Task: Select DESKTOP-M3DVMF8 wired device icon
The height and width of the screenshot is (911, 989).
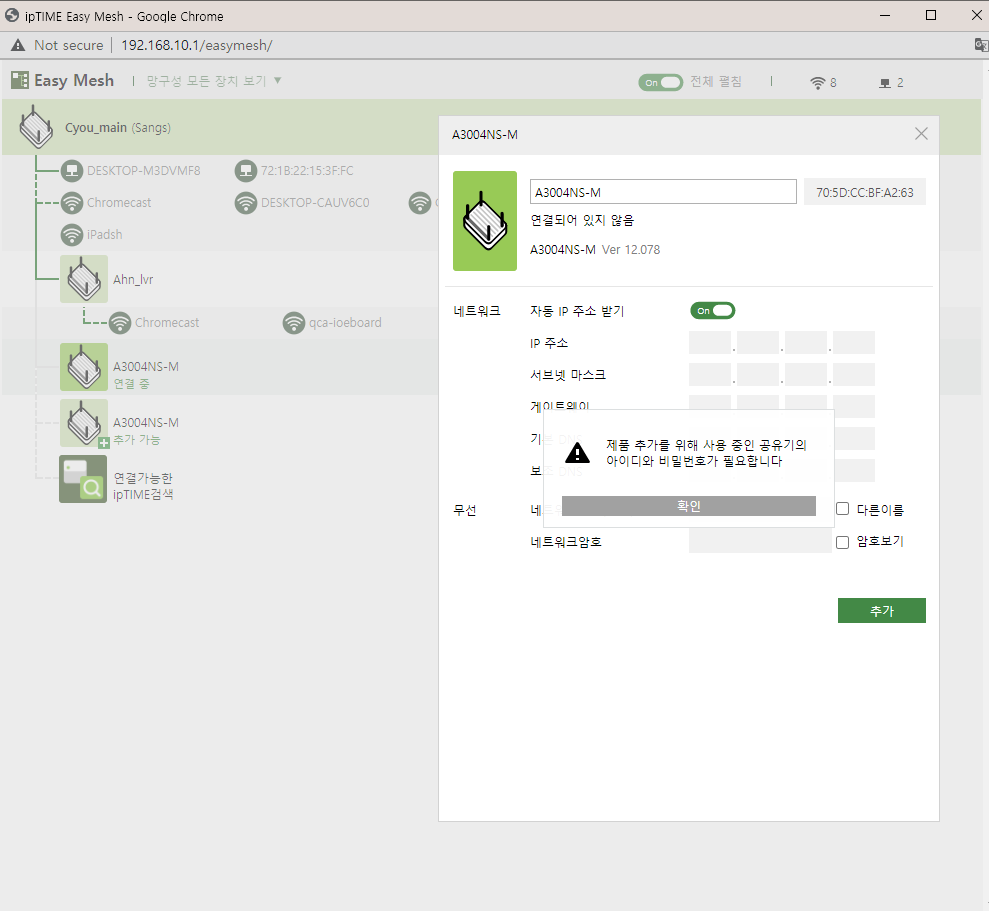Action: (x=72, y=170)
